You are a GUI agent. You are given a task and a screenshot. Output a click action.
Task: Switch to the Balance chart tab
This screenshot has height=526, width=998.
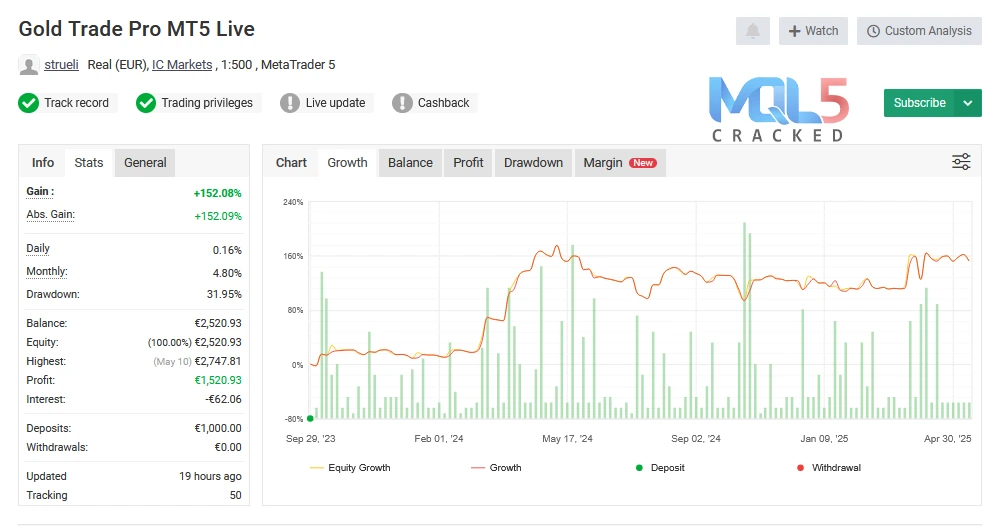[411, 162]
